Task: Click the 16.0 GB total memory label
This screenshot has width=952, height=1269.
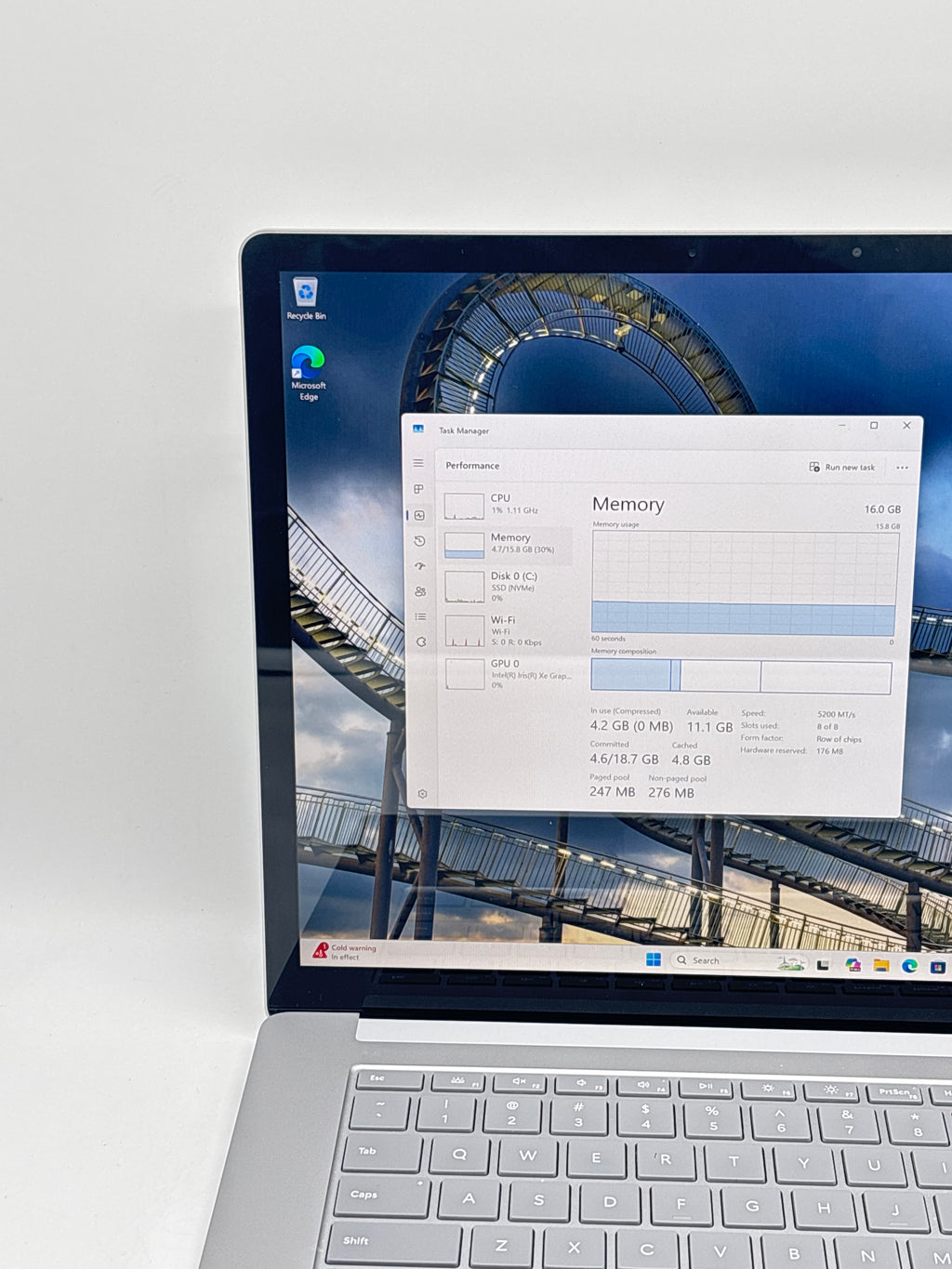Action: (x=882, y=509)
